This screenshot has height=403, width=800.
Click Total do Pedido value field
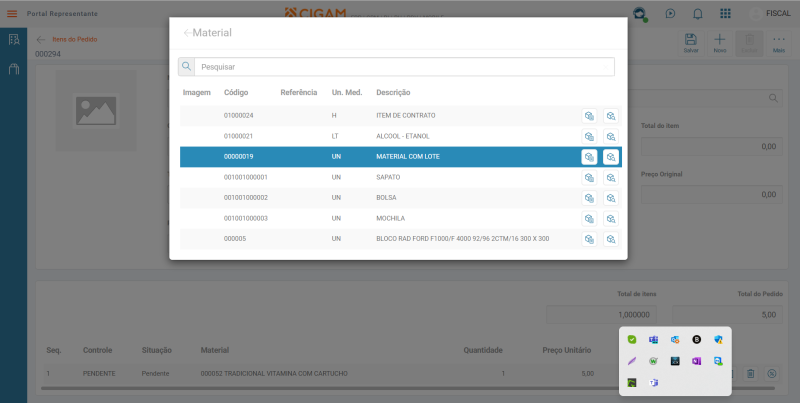pyautogui.click(x=728, y=315)
